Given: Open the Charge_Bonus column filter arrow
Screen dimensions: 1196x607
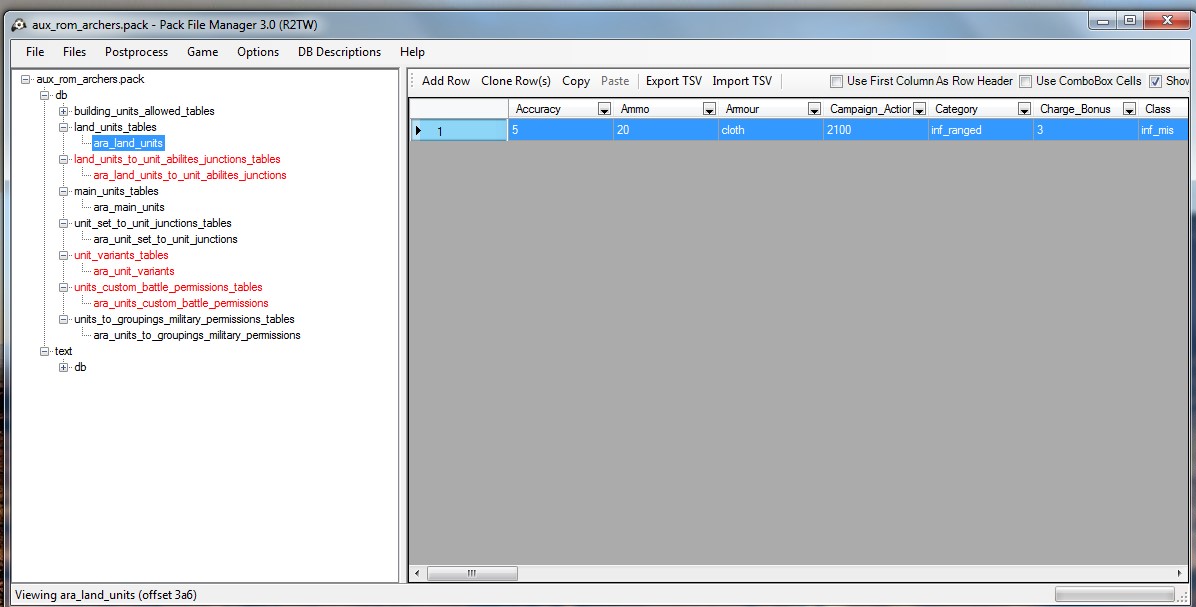Looking at the screenshot, I should [x=1129, y=109].
